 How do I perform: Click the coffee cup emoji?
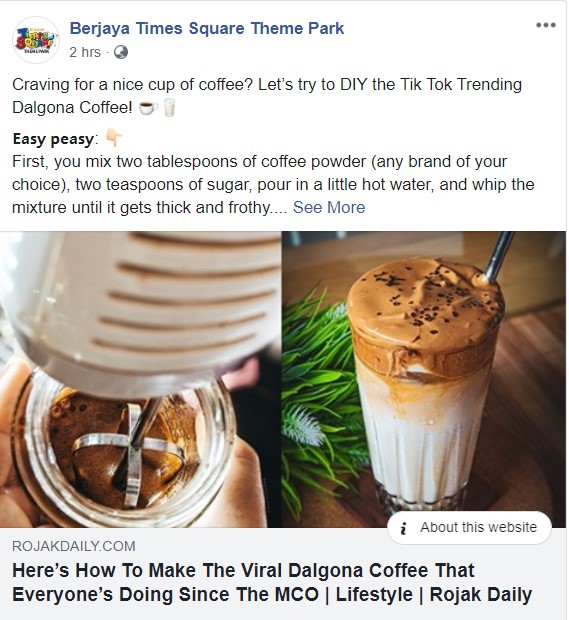tap(147, 108)
